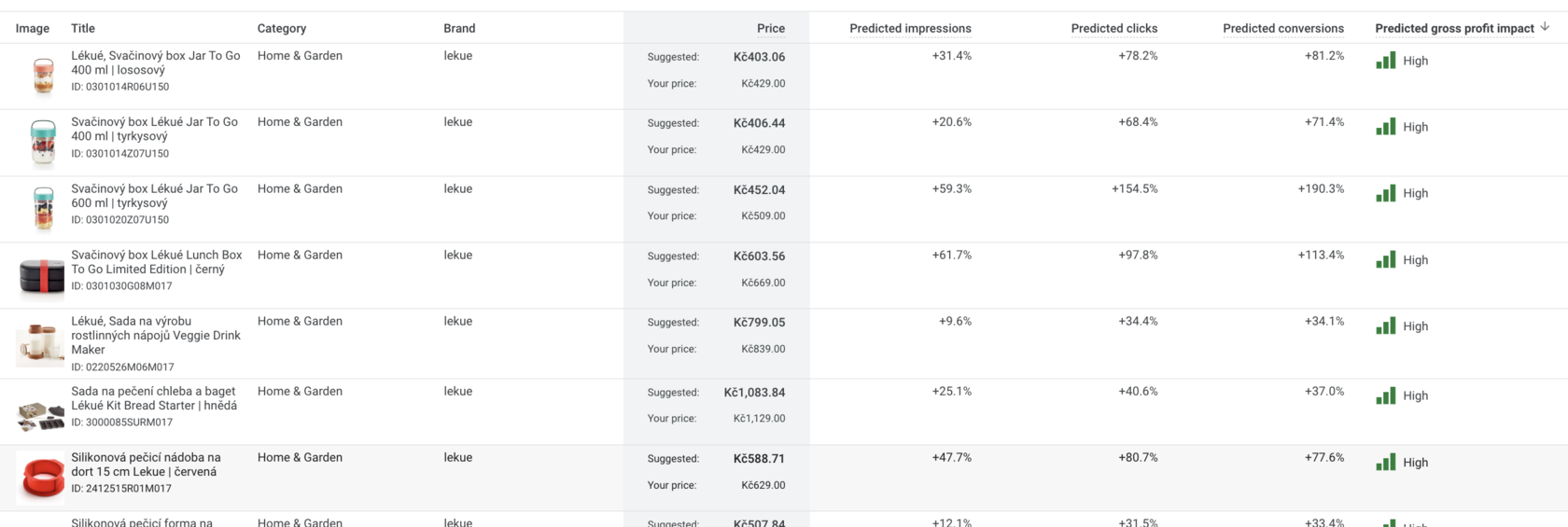The width and height of the screenshot is (1568, 527).
Task: Select suggested price Kč403.06
Action: click(x=759, y=57)
